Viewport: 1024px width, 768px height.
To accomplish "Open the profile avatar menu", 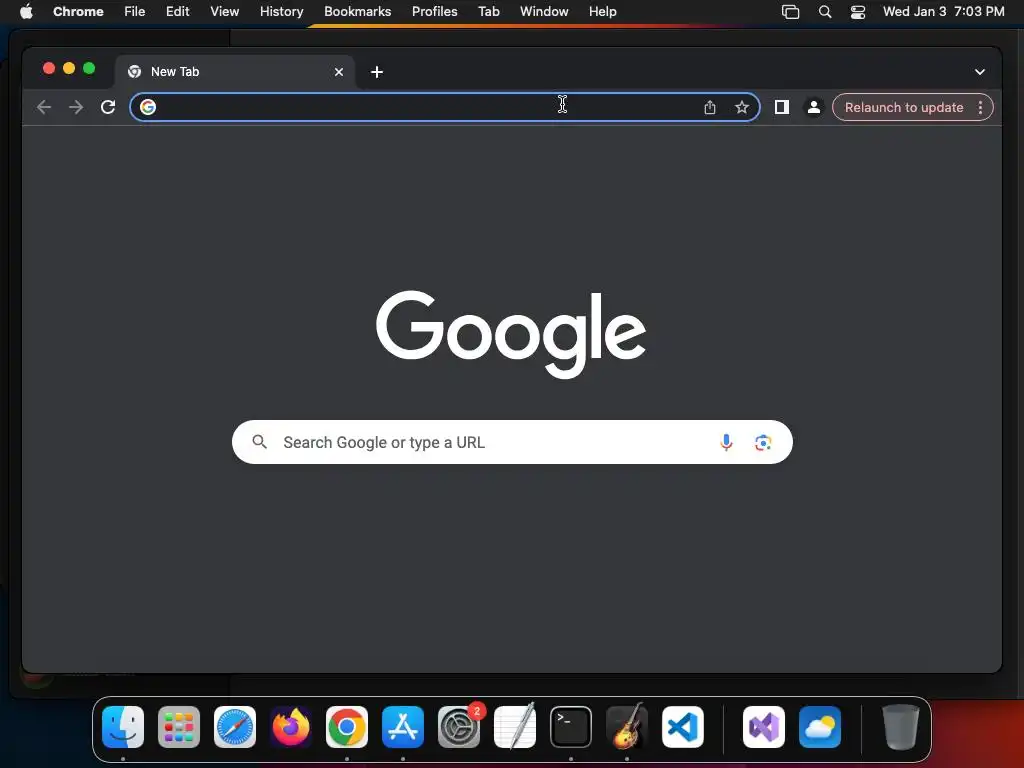I will (x=814, y=107).
